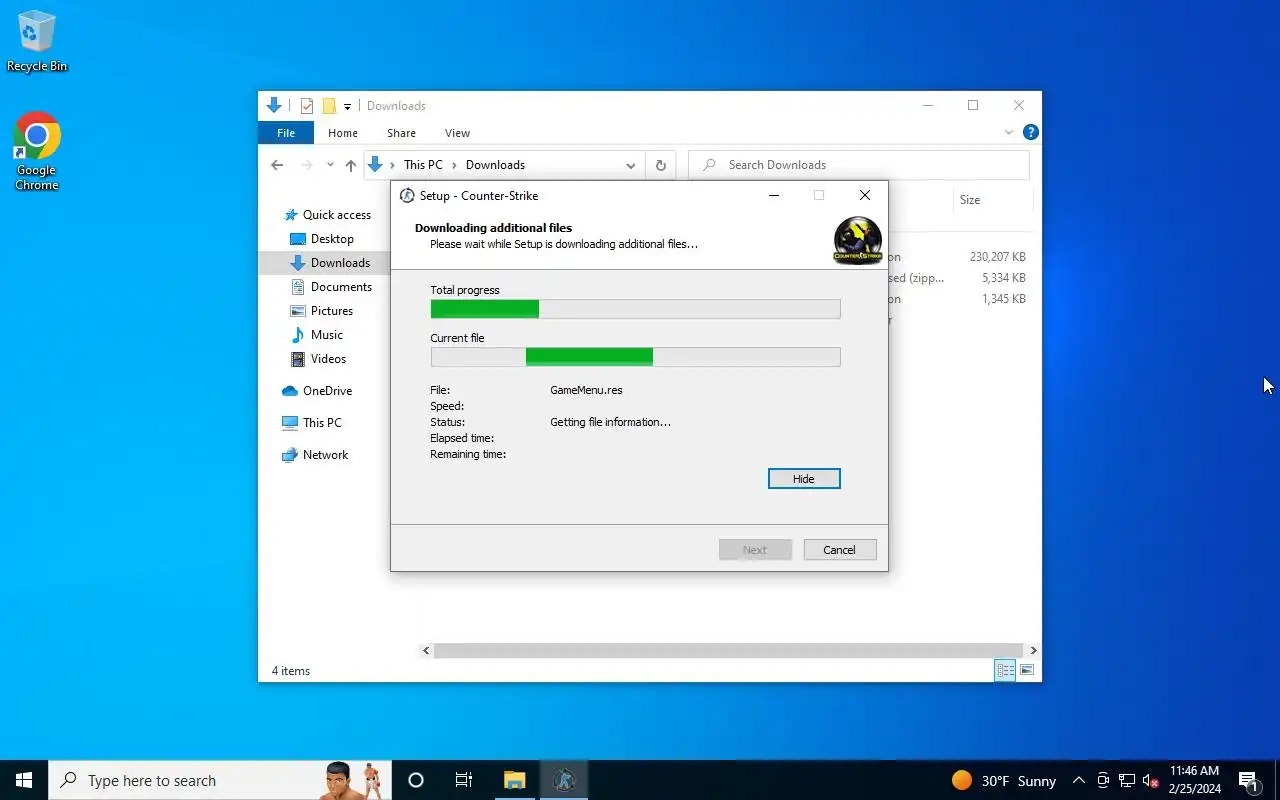Click the Properties icon in quick access toolbar

click(307, 106)
